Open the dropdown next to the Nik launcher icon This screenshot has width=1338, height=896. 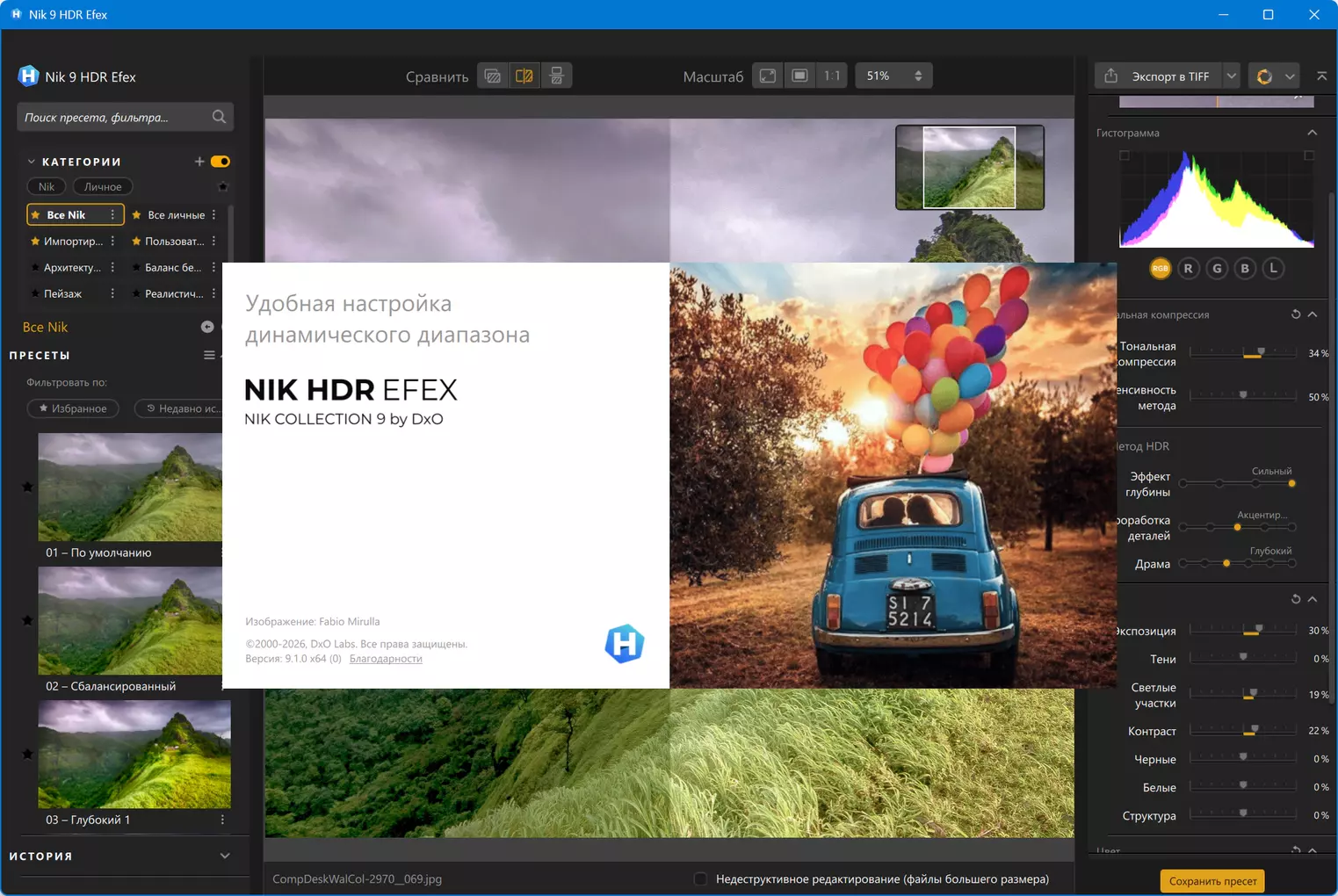click(x=1290, y=76)
